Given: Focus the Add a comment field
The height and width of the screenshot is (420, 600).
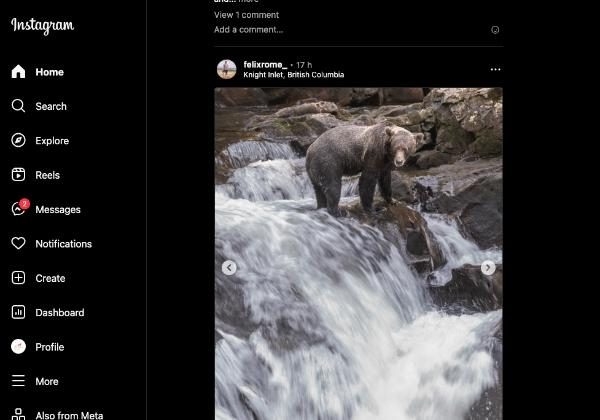Looking at the screenshot, I should pos(350,30).
